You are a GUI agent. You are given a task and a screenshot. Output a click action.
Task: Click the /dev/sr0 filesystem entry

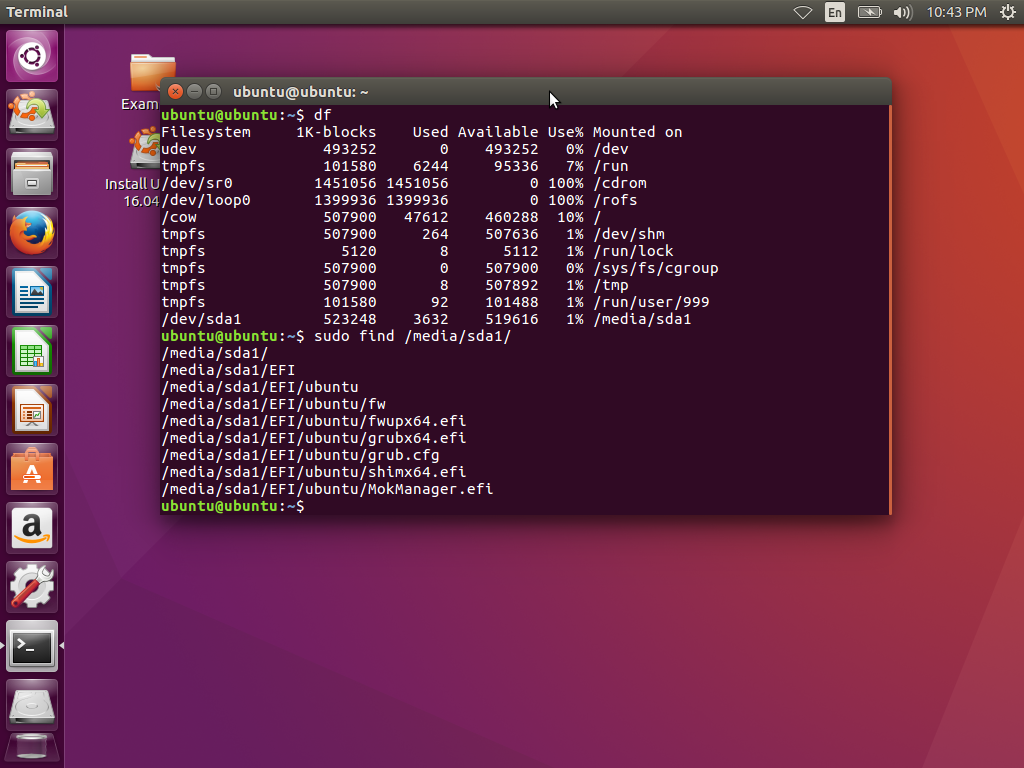pyautogui.click(x=197, y=184)
